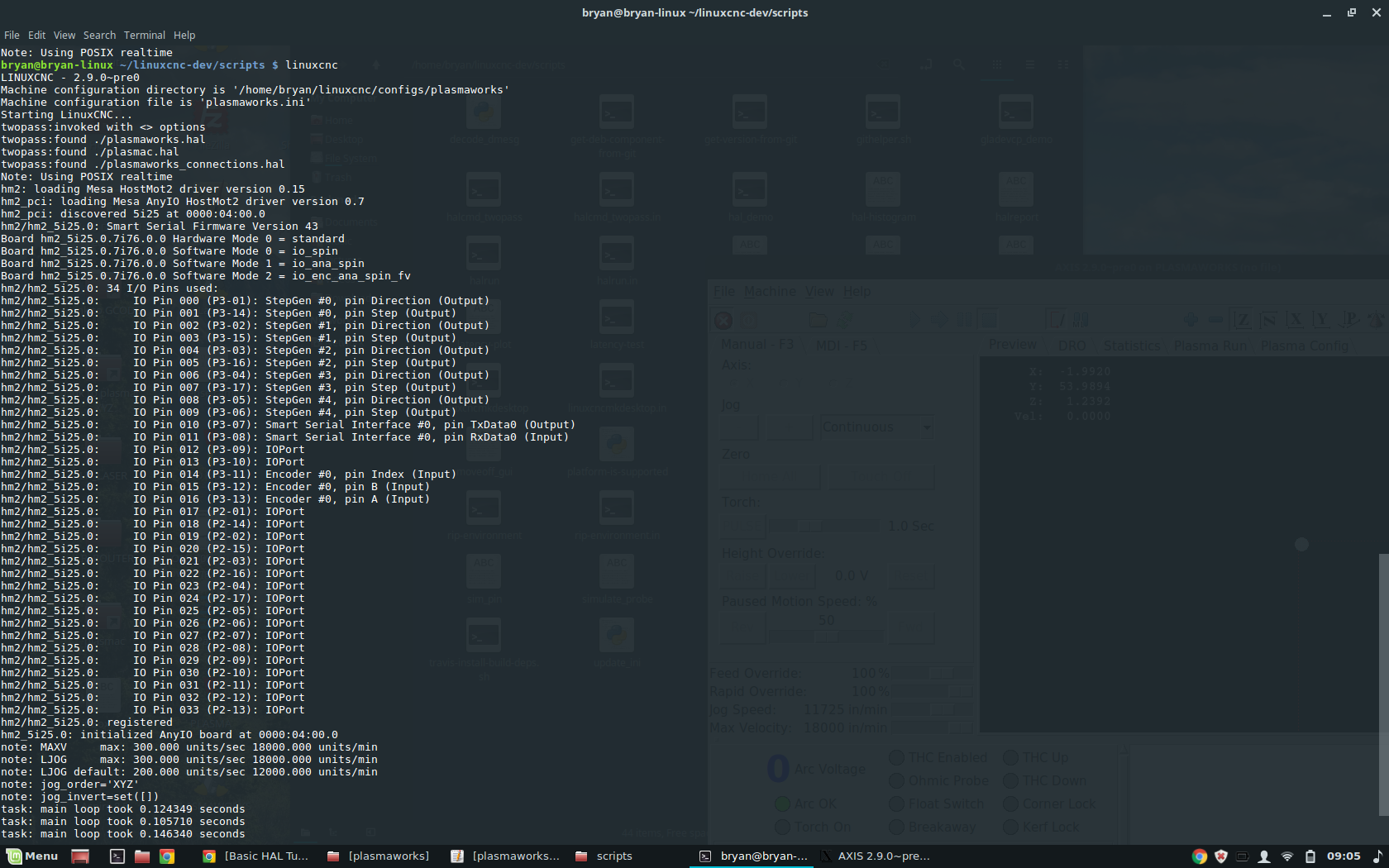Launch terminal from the panel launcher icon
The image size is (1389, 868).
point(117,856)
